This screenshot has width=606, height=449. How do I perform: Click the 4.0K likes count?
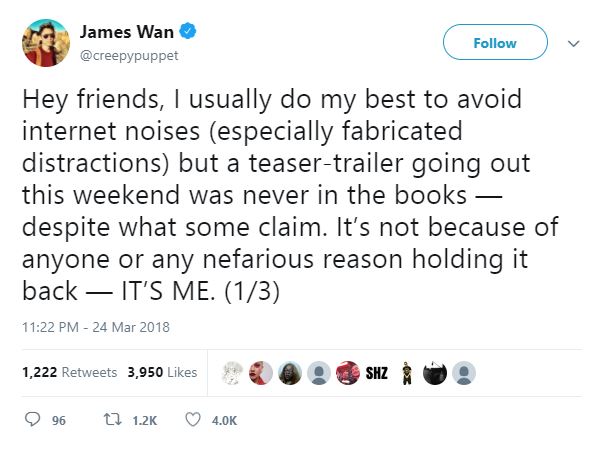click(224, 420)
